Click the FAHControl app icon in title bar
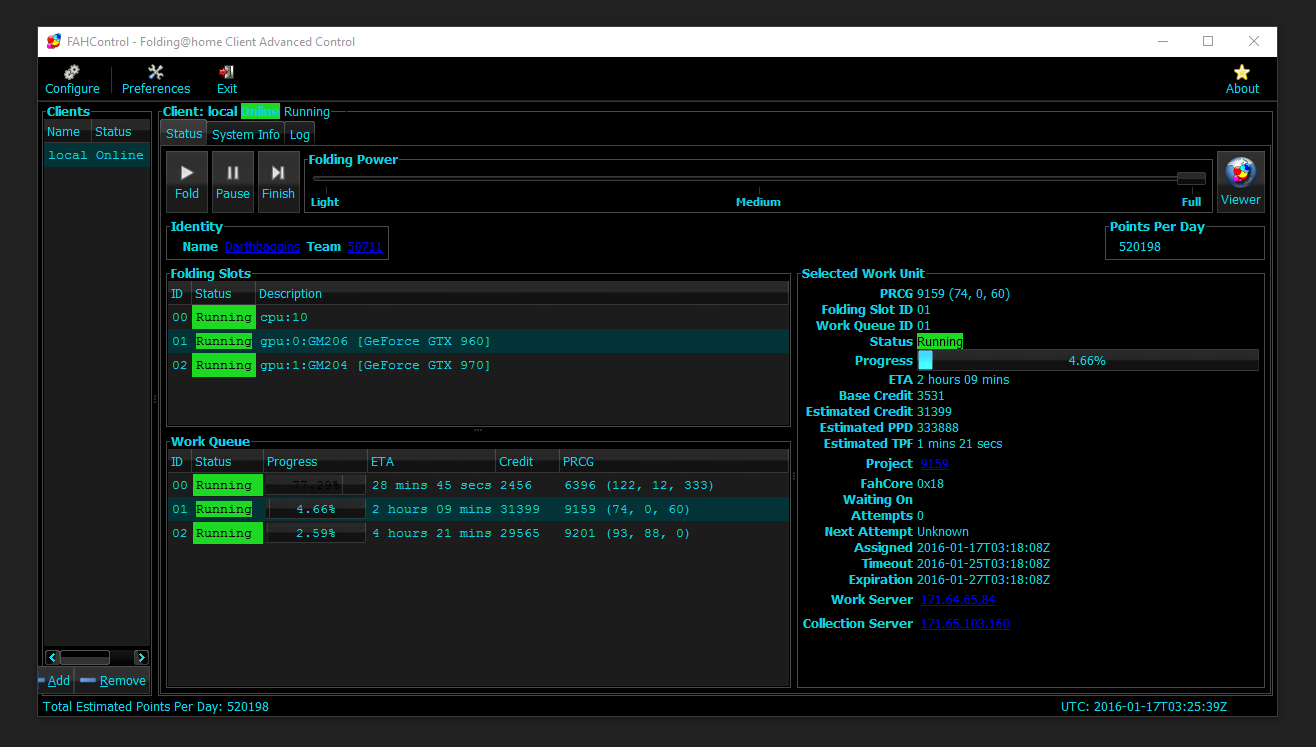The width and height of the screenshot is (1316, 747). [54, 41]
